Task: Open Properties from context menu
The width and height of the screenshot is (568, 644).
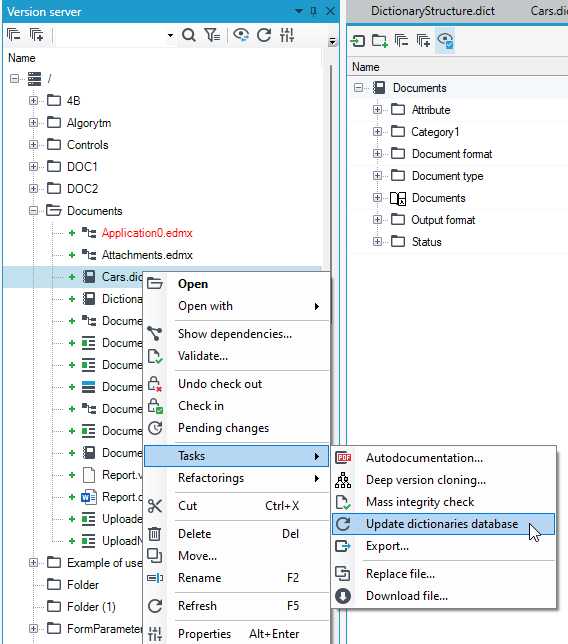Action: point(237,634)
